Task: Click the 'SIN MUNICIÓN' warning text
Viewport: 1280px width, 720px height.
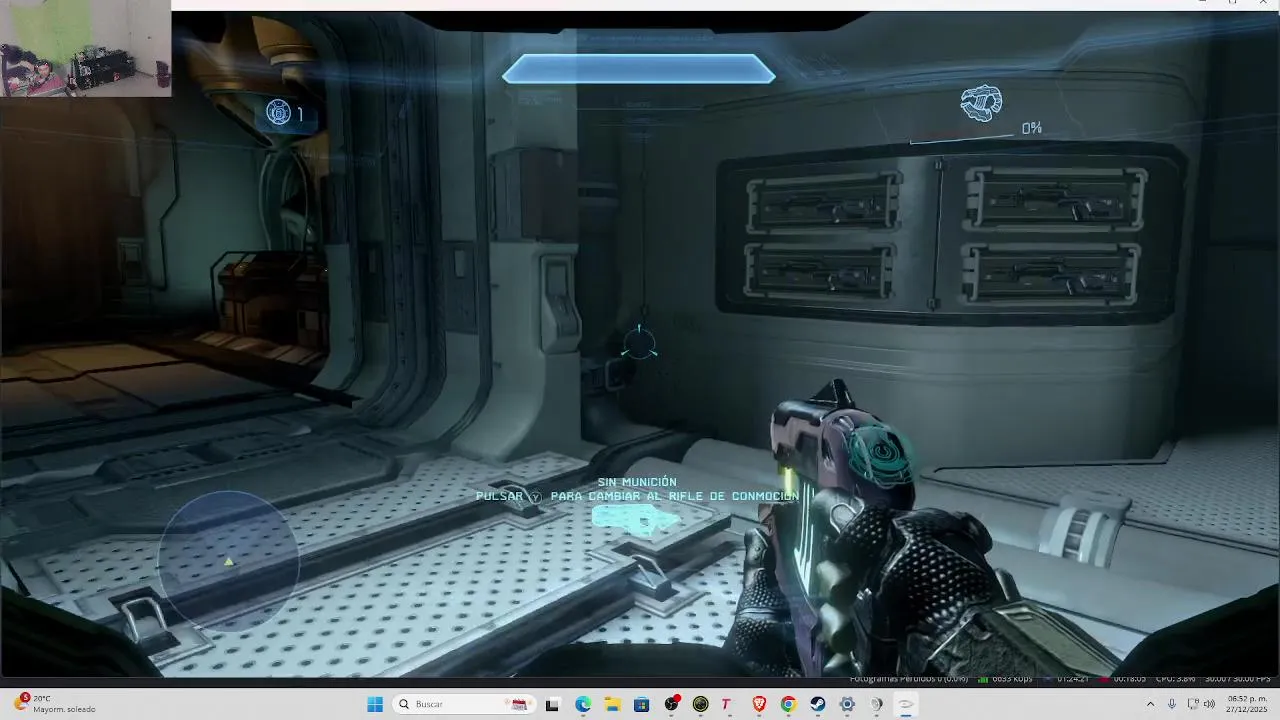Action: (637, 482)
